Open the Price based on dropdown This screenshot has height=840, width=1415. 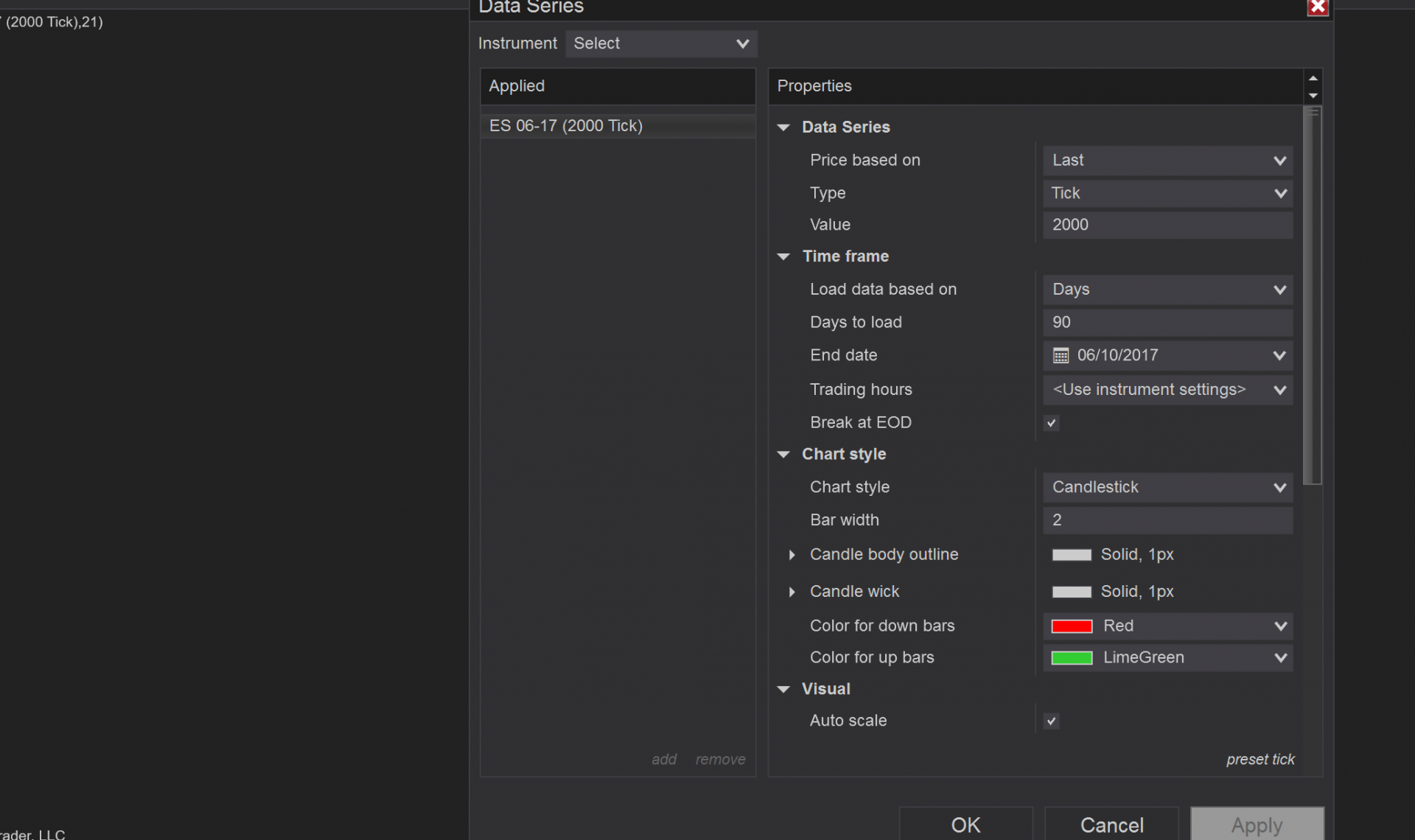click(1167, 161)
